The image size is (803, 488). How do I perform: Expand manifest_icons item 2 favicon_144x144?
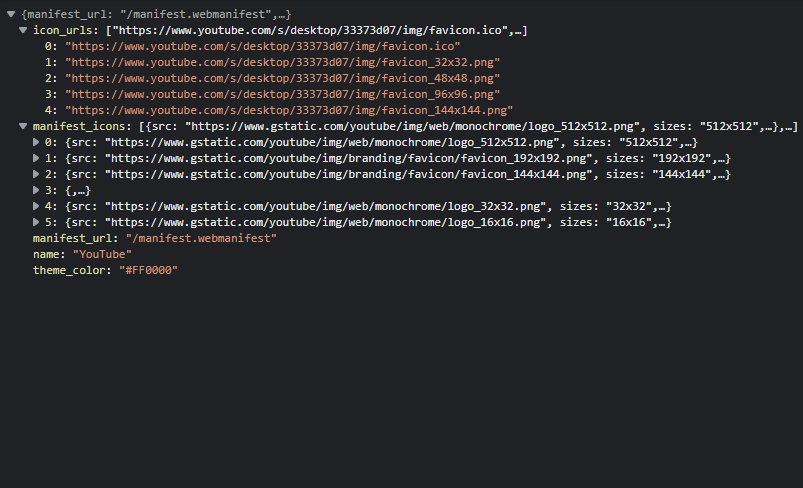click(36, 174)
